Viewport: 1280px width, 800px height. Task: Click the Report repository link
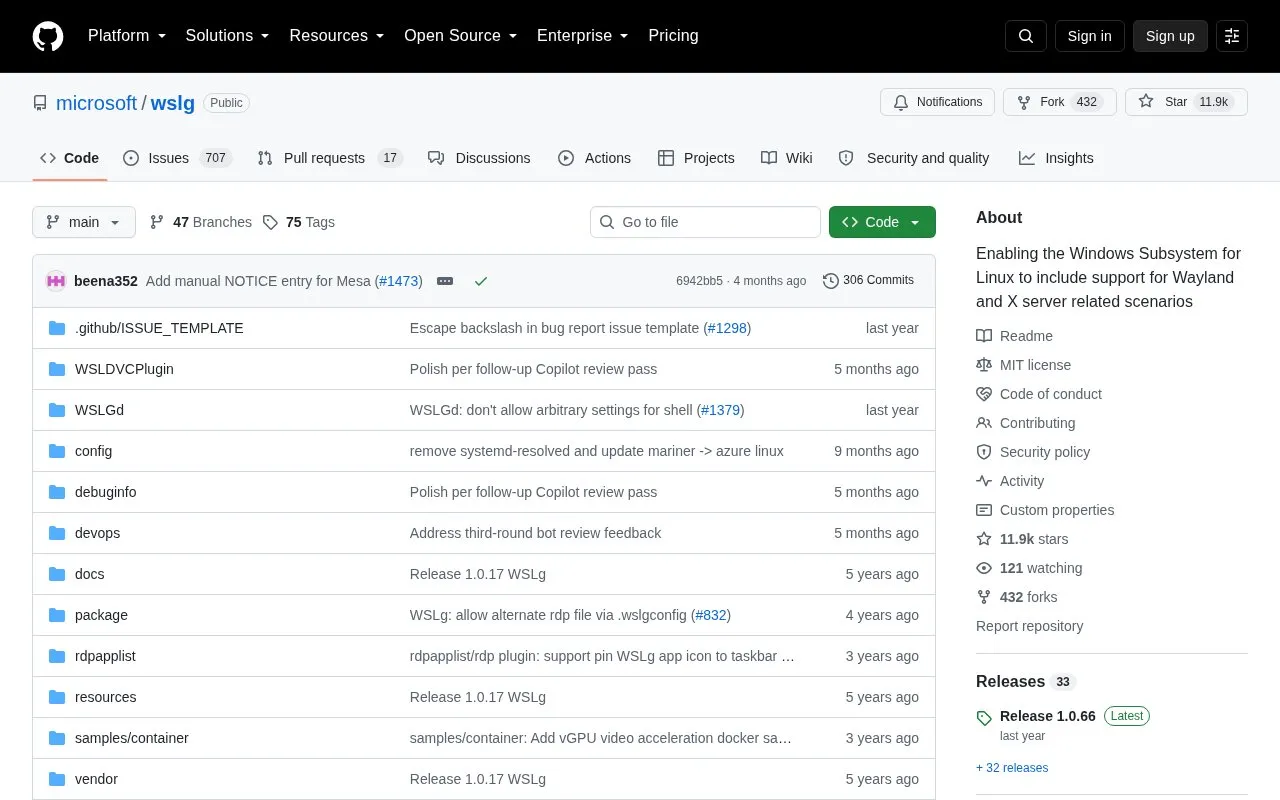(1029, 626)
